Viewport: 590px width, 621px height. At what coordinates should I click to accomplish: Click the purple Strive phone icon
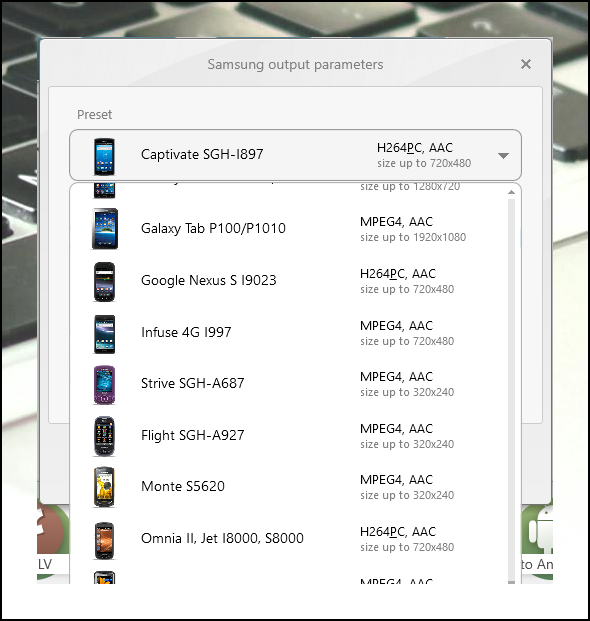[x=105, y=385]
